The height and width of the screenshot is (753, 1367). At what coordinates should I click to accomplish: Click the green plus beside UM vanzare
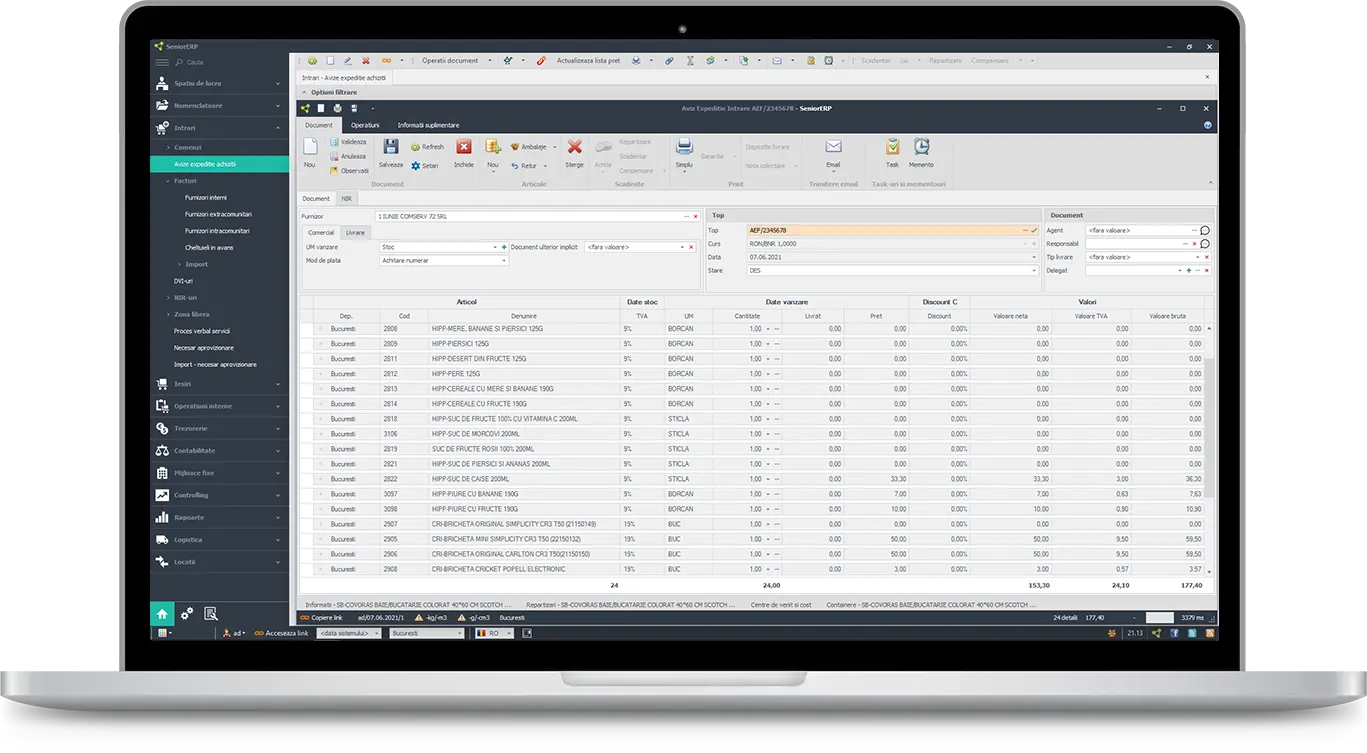click(504, 247)
